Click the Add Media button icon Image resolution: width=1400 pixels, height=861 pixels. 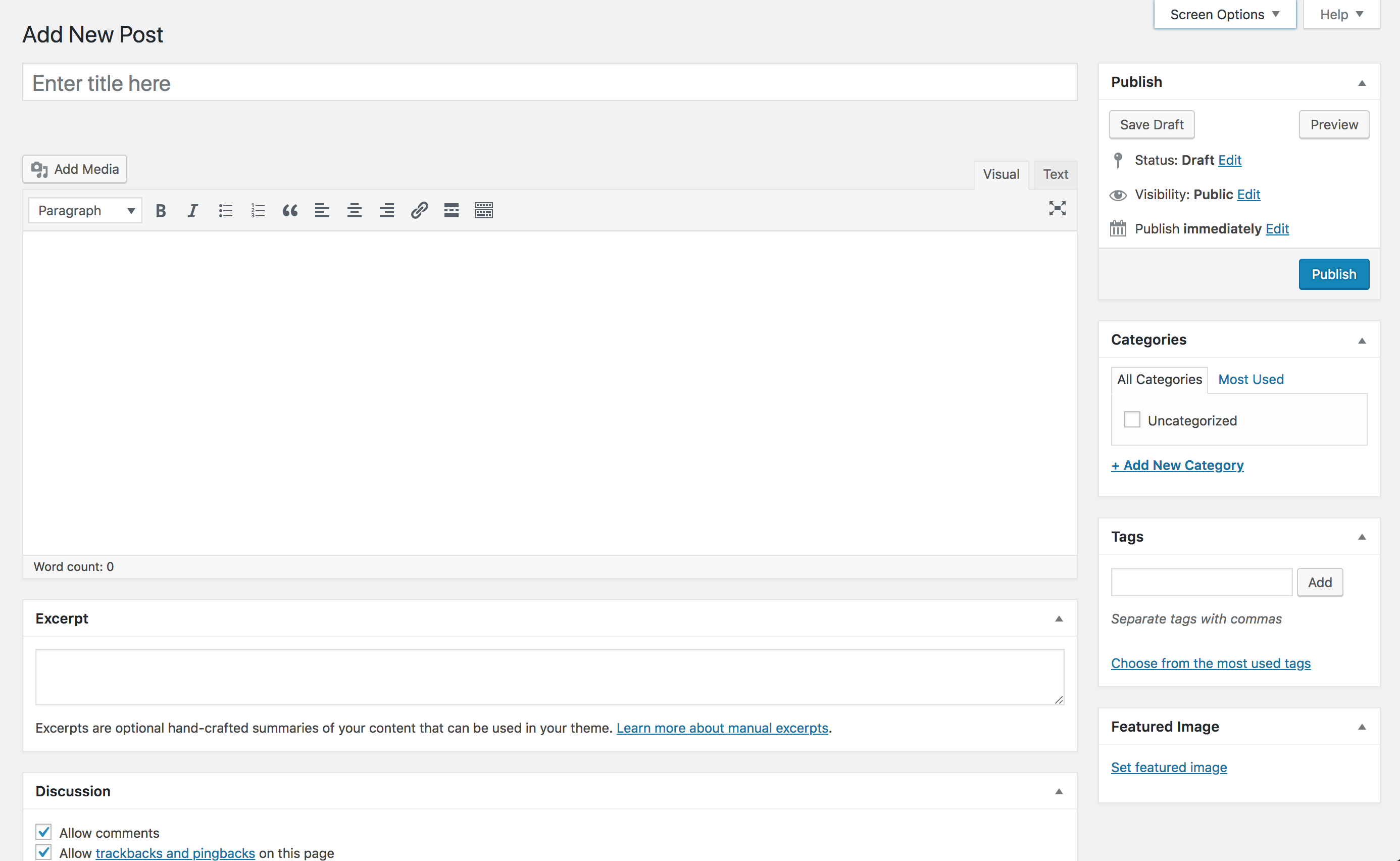[x=40, y=169]
